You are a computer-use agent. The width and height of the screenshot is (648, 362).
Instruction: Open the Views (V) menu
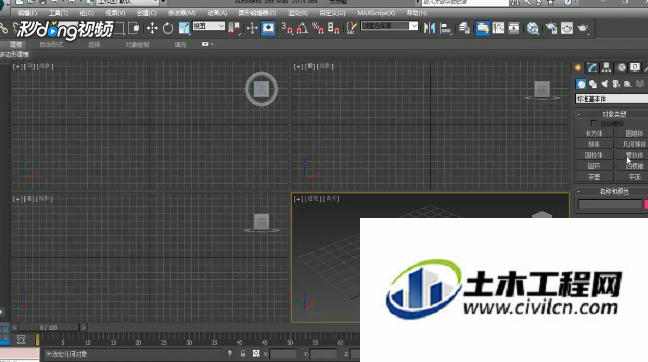[115, 13]
